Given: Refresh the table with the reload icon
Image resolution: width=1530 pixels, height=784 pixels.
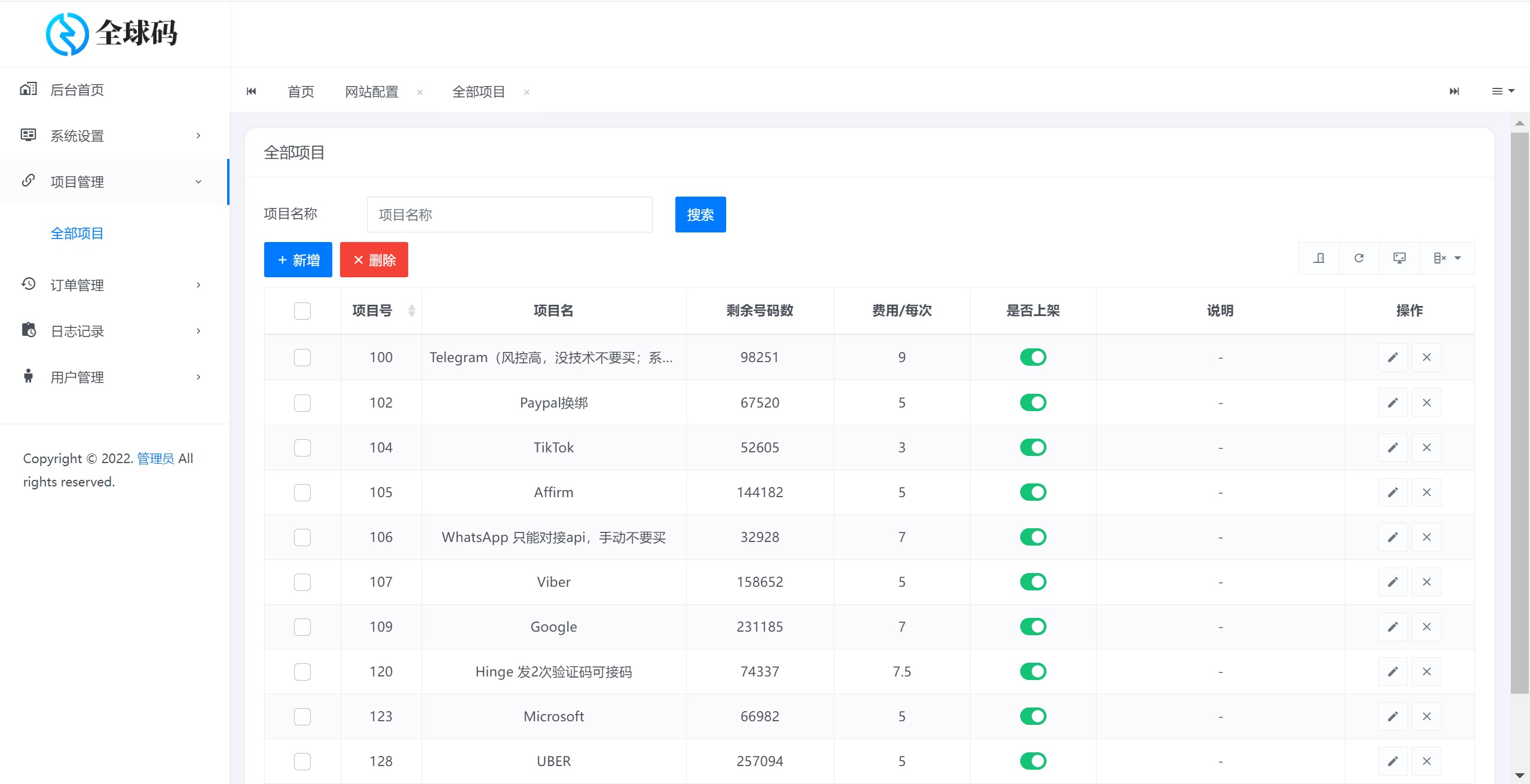Looking at the screenshot, I should [x=1359, y=258].
